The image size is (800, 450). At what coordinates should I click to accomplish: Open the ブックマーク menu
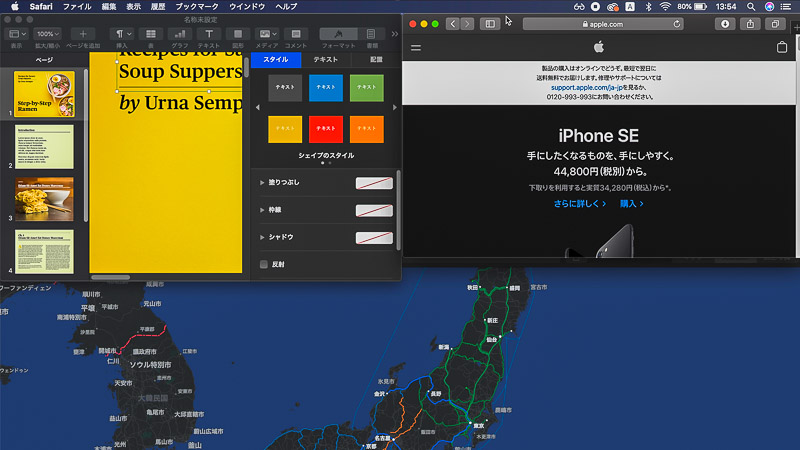tap(197, 7)
